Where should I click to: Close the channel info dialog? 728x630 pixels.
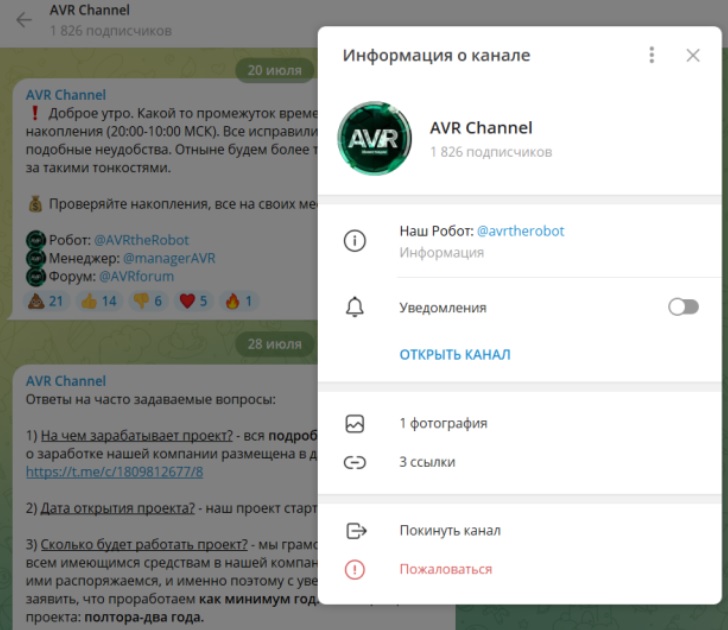(x=693, y=55)
